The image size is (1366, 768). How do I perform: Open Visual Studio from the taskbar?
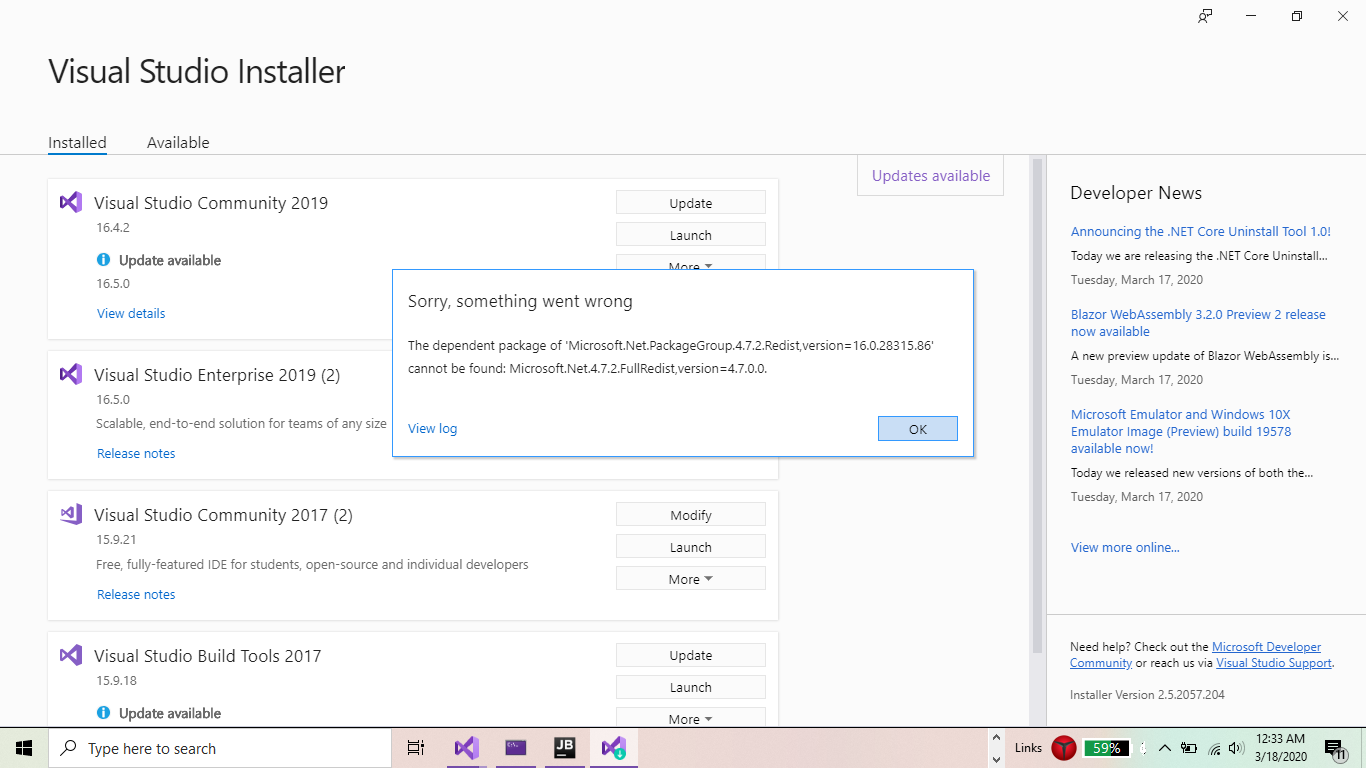[x=466, y=748]
